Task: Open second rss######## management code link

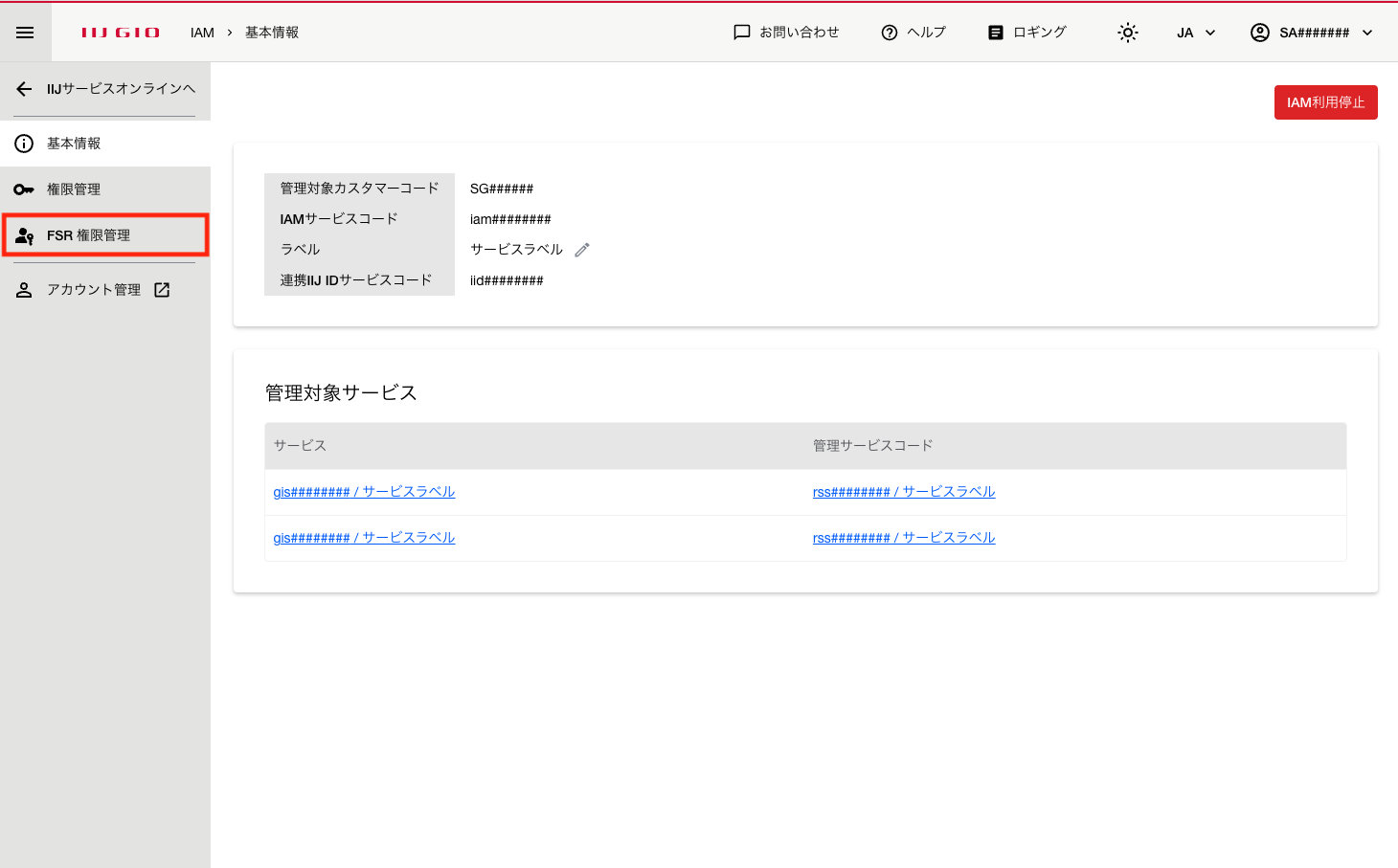Action: (904, 538)
